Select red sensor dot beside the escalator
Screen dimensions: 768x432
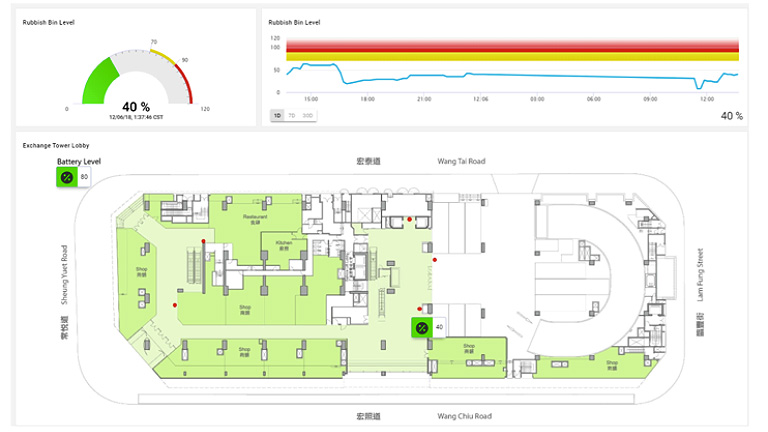pyautogui.click(x=203, y=242)
